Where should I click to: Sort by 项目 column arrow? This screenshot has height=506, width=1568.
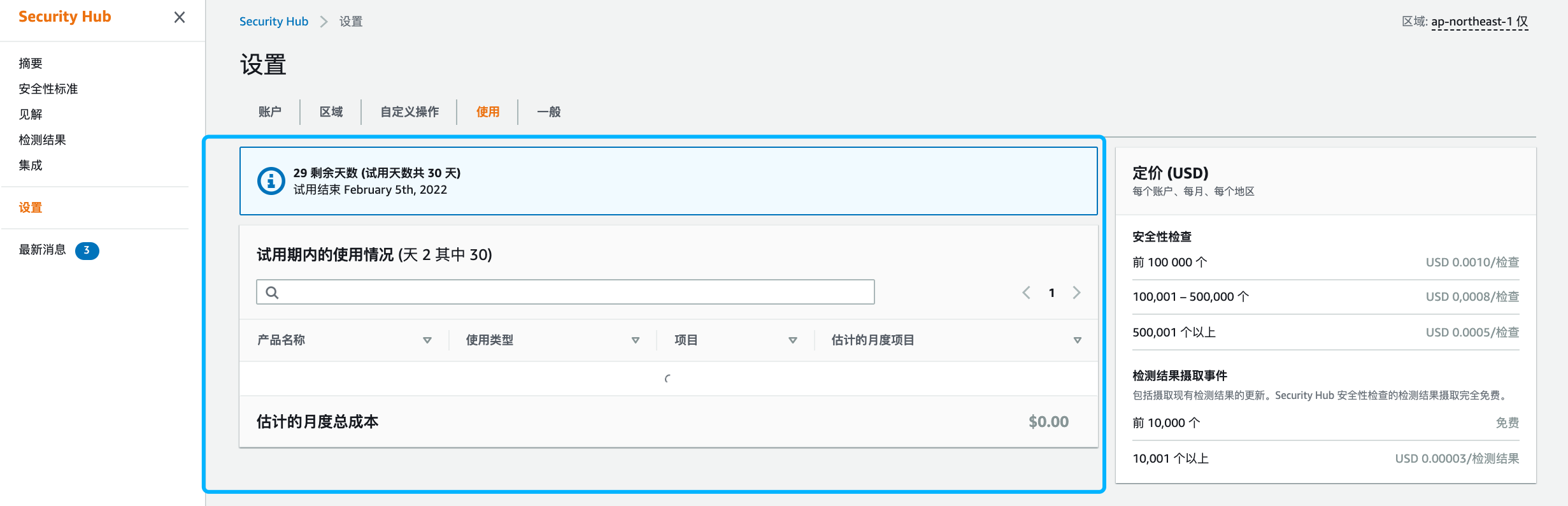tap(793, 340)
